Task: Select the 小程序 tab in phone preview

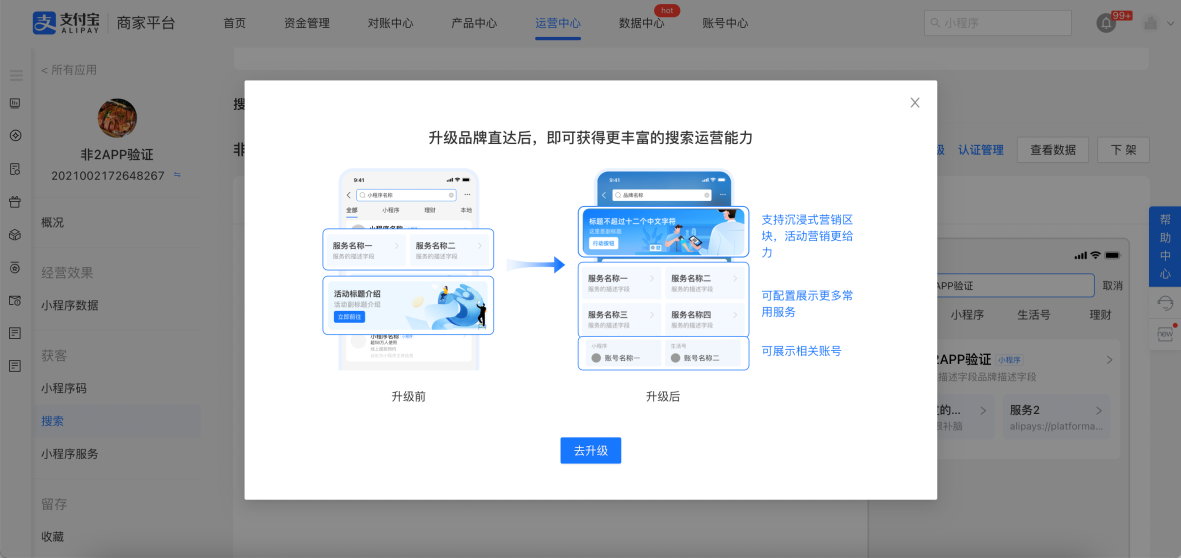Action: (967, 315)
